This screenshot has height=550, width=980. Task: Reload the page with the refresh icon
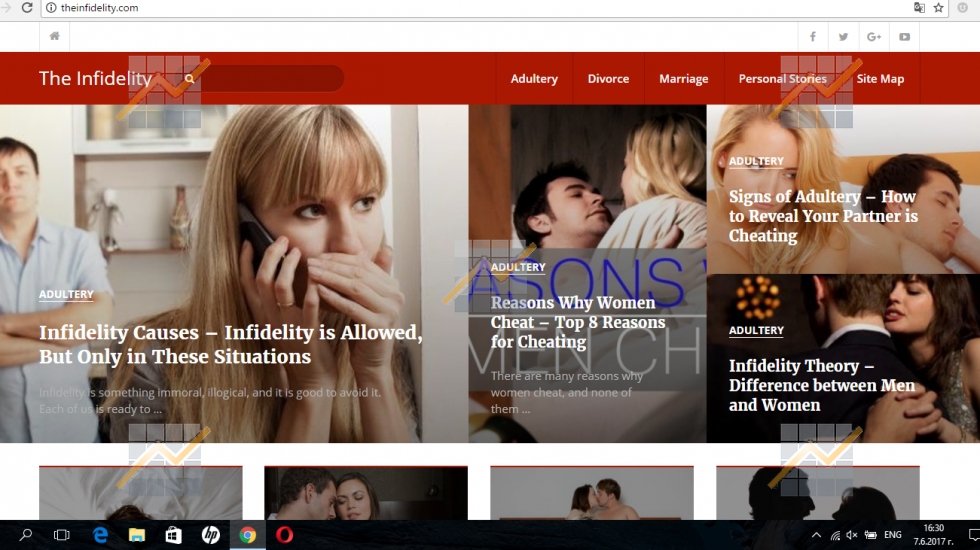[x=27, y=8]
